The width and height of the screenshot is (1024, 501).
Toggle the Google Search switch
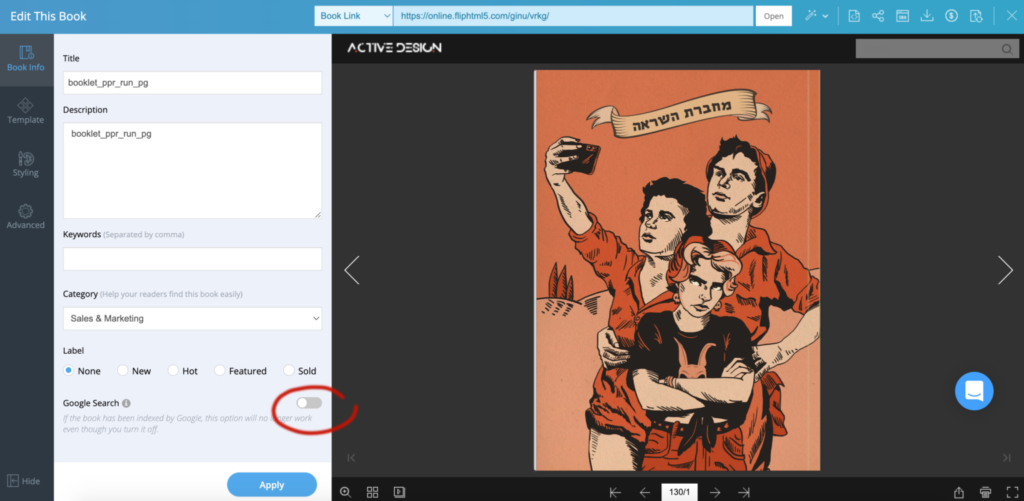[x=309, y=402]
